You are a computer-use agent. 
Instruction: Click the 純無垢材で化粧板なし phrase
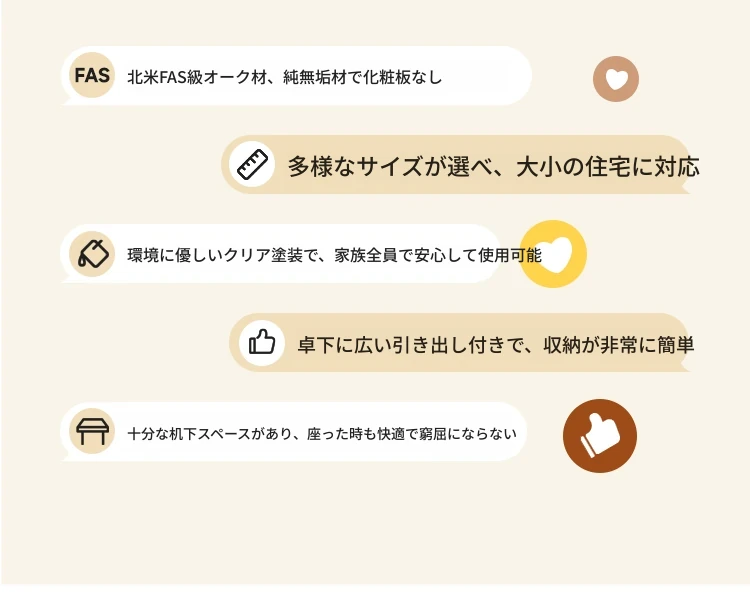point(363,77)
